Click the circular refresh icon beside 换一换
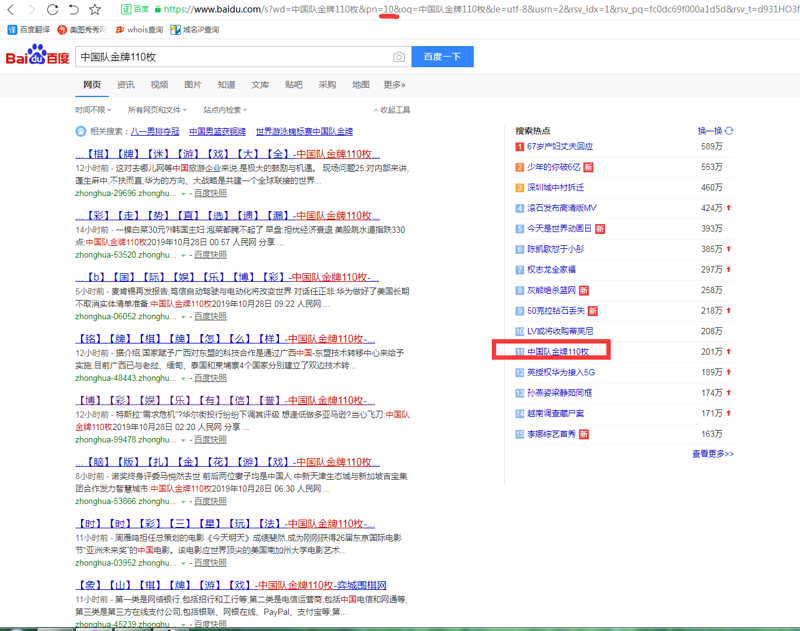Image resolution: width=800 pixels, height=631 pixels. coord(729,131)
